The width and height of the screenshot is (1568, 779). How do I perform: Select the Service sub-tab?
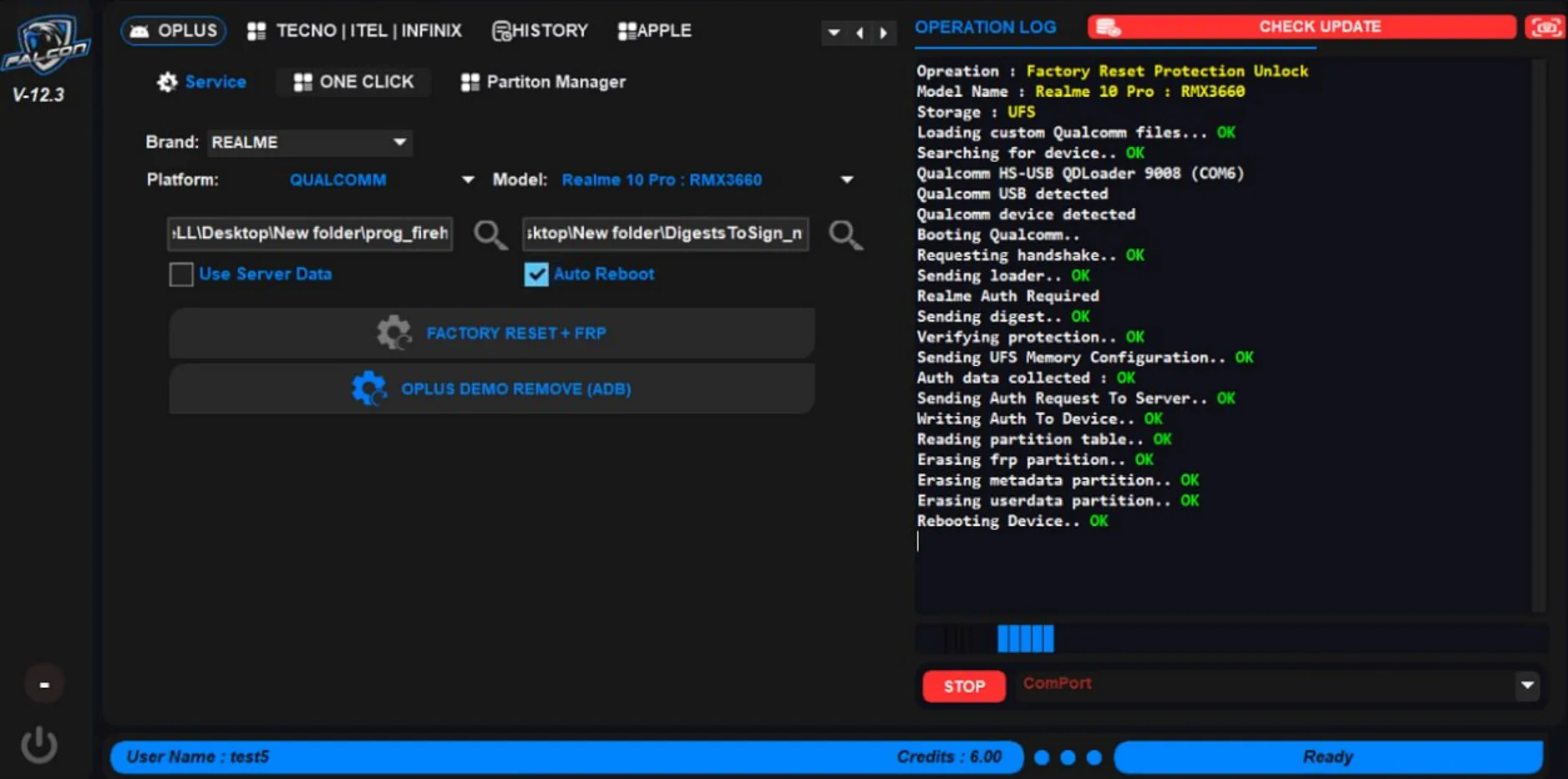pyautogui.click(x=201, y=82)
